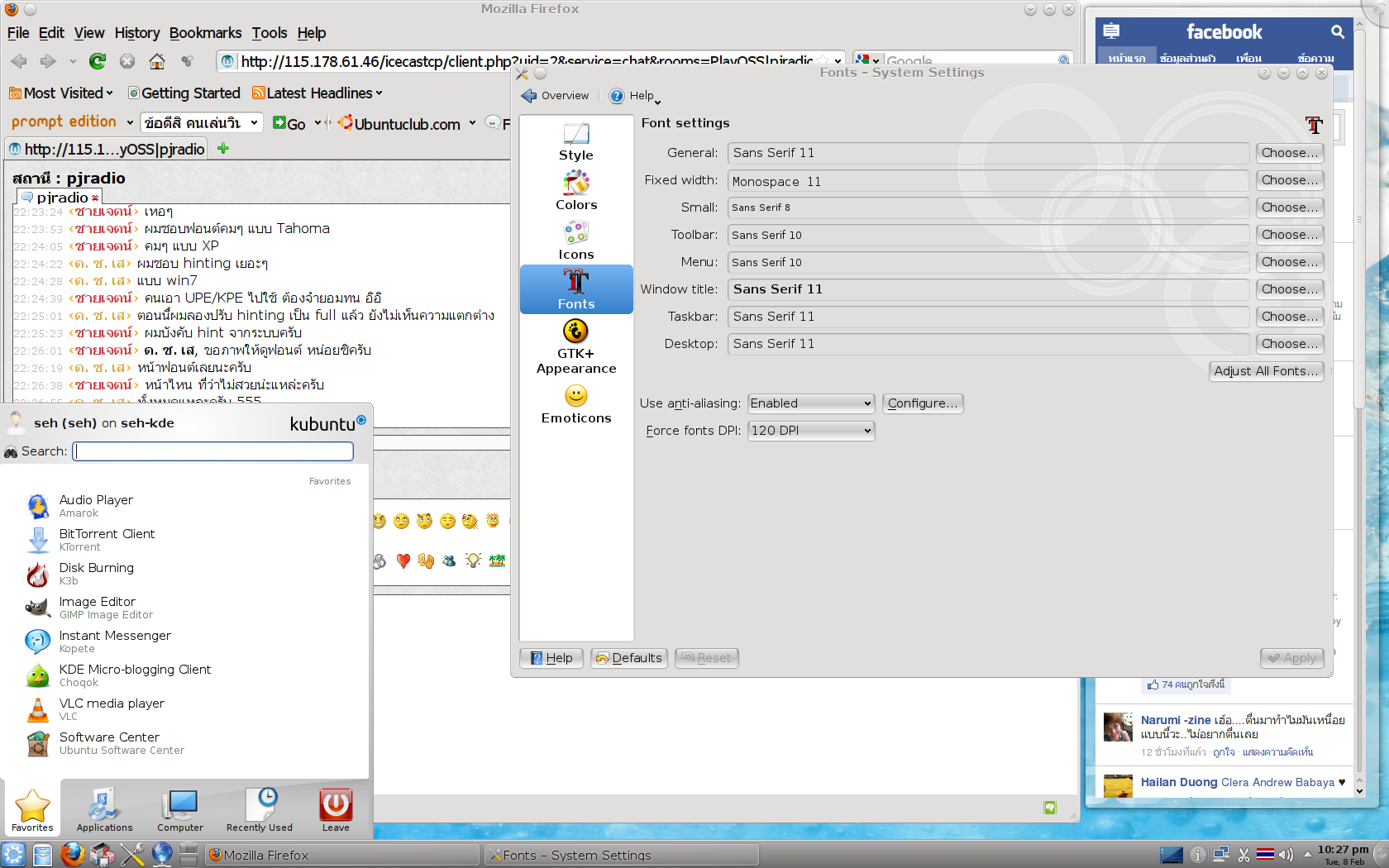Image resolution: width=1389 pixels, height=868 pixels.
Task: Launch Amarok Audio Player from Favorites
Action: pyautogui.click(x=186, y=506)
